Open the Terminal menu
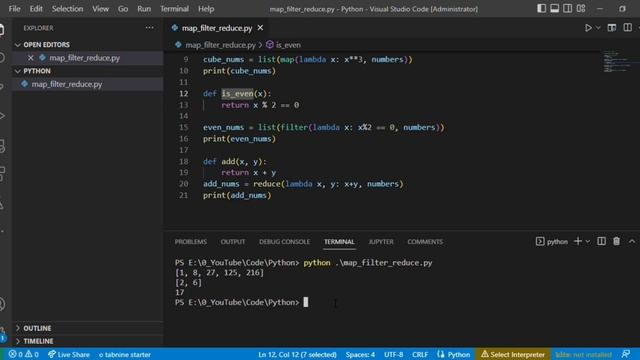The width and height of the screenshot is (640, 360). tap(174, 9)
